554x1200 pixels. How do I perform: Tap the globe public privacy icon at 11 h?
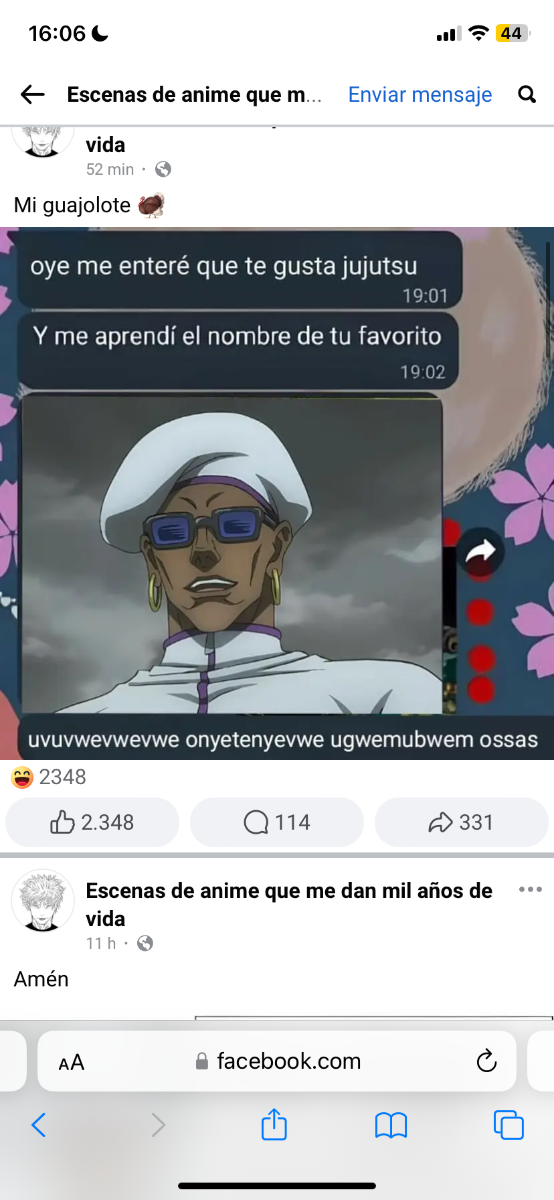point(145,943)
